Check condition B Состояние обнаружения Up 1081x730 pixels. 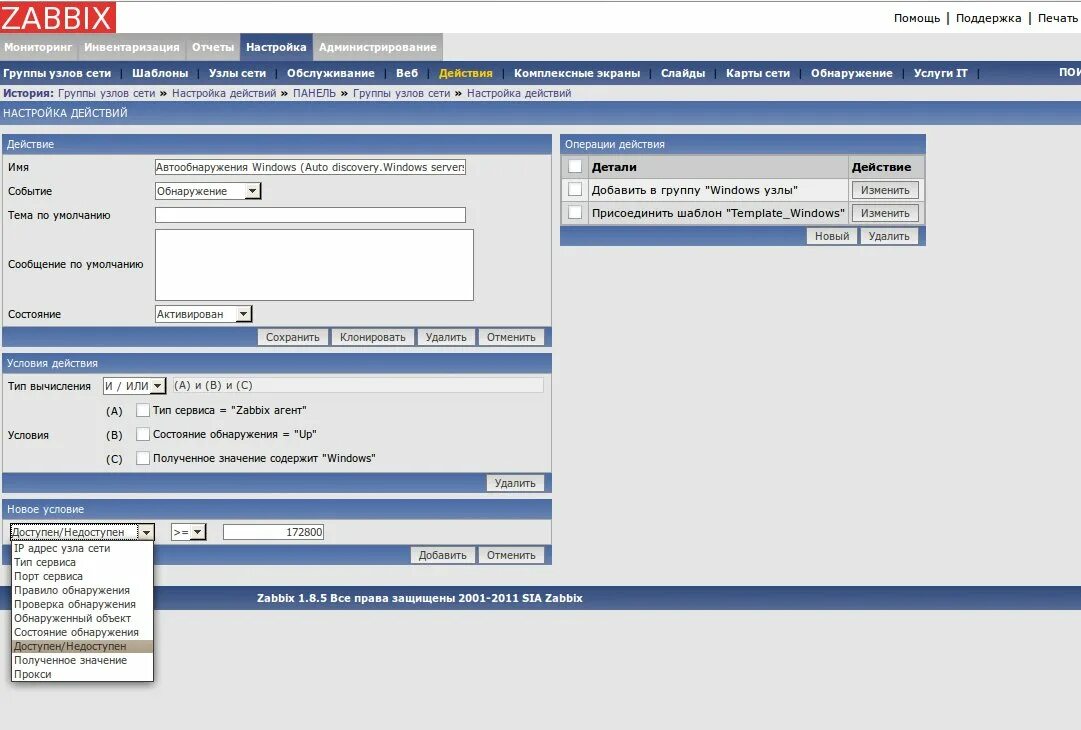tap(143, 434)
